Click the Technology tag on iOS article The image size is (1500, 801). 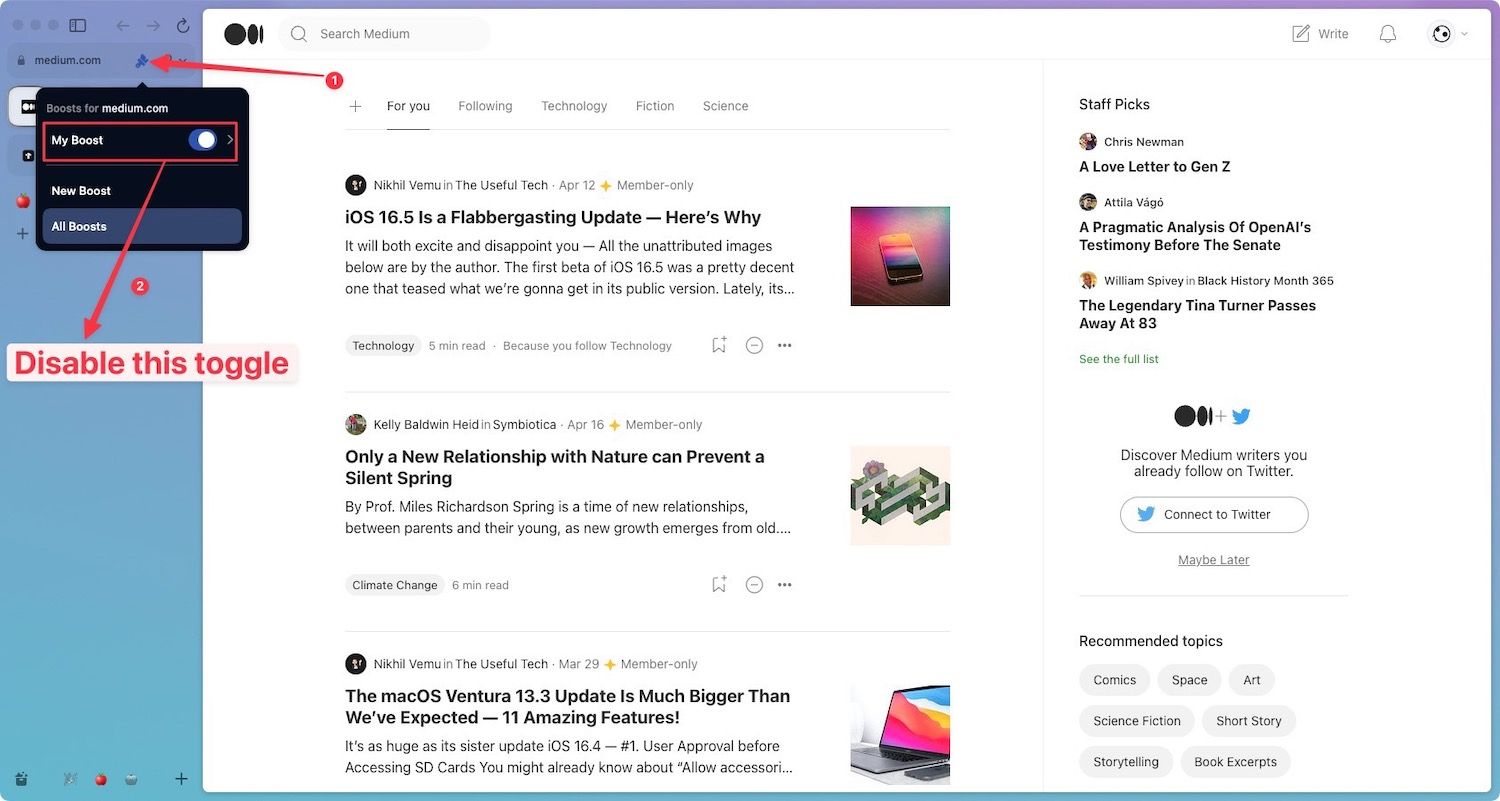coord(383,346)
